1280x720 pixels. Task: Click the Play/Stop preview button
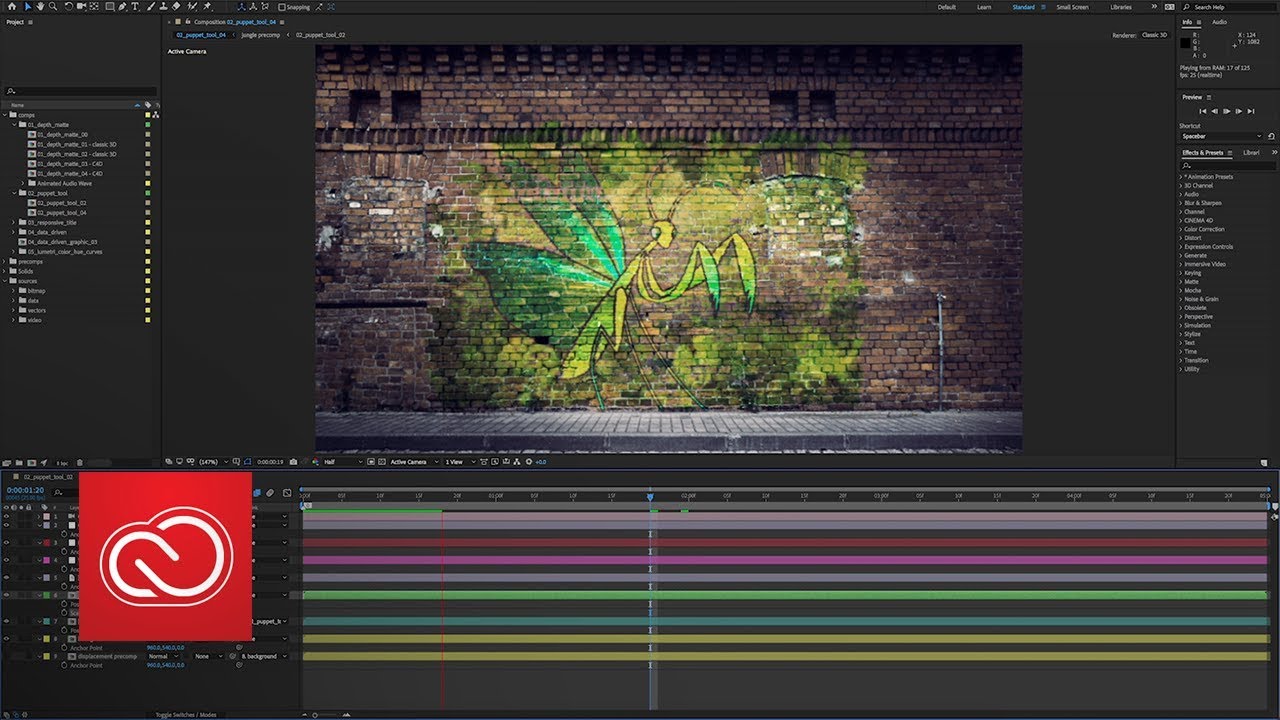pos(1227,111)
